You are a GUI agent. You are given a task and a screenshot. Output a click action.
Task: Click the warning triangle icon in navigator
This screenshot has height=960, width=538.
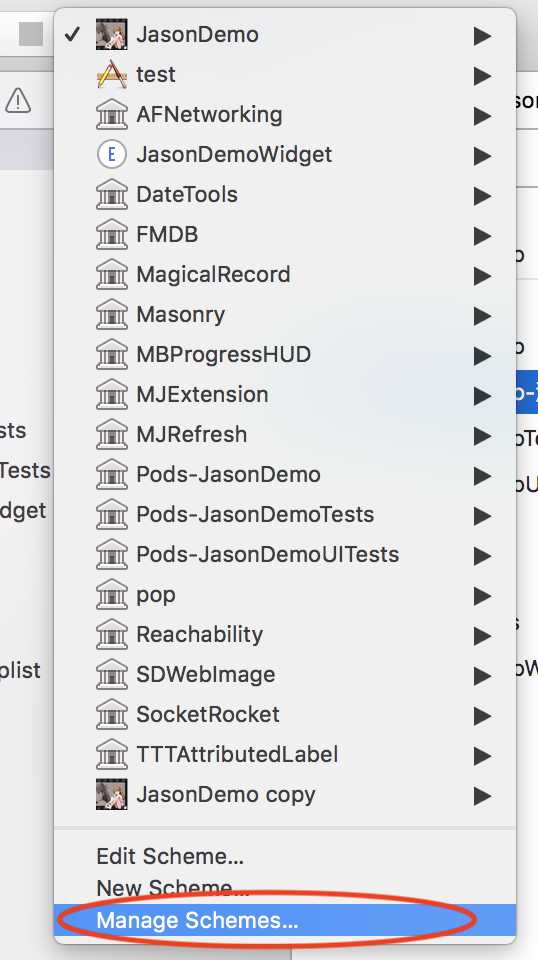(x=18, y=100)
